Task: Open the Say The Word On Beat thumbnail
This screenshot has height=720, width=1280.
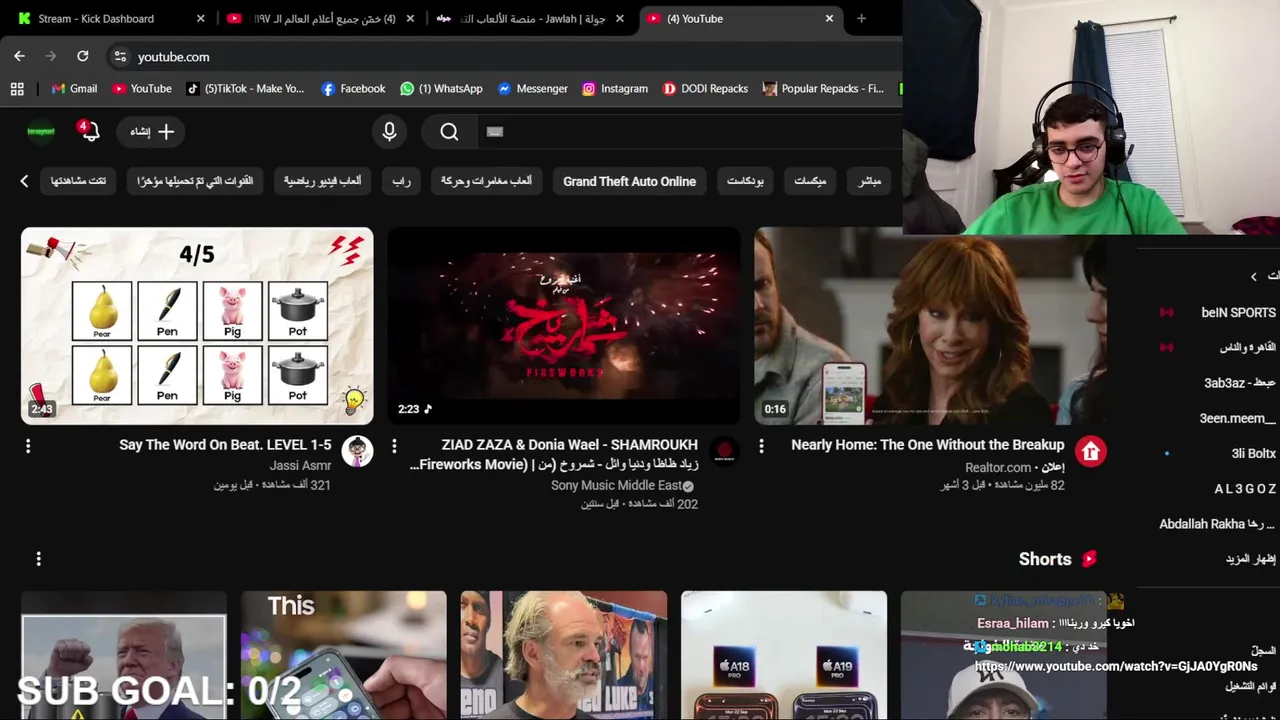Action: pyautogui.click(x=197, y=326)
